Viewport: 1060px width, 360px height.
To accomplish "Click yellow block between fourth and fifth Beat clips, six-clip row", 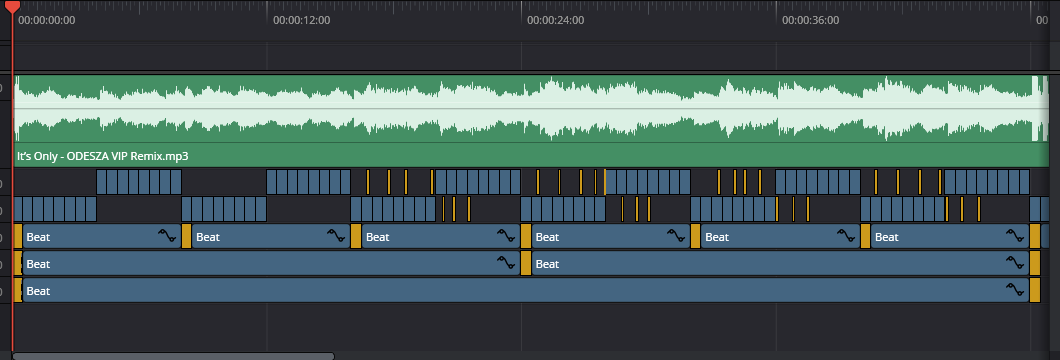I will [696, 236].
